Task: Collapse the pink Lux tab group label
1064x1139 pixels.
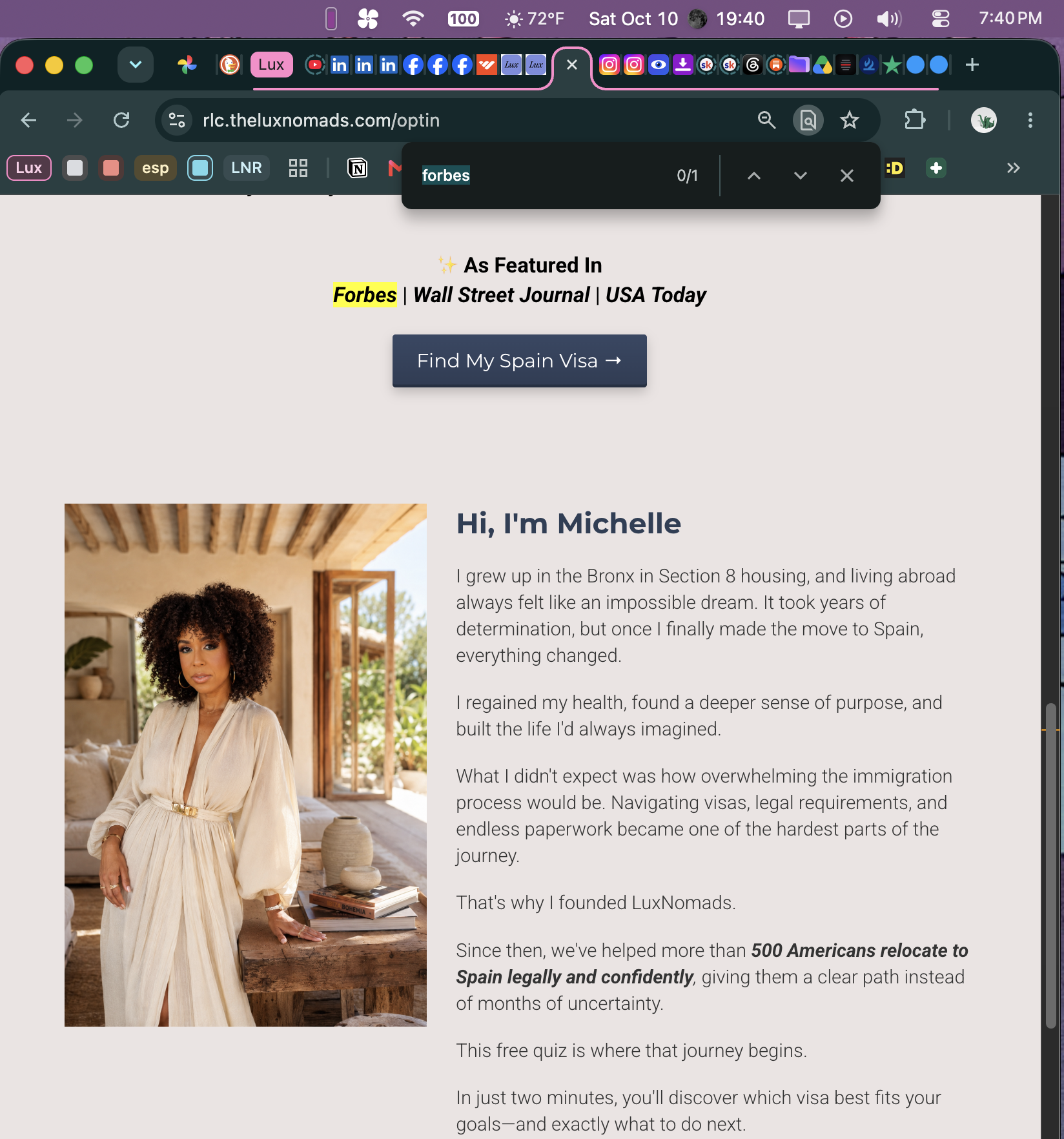Action: pyautogui.click(x=271, y=65)
